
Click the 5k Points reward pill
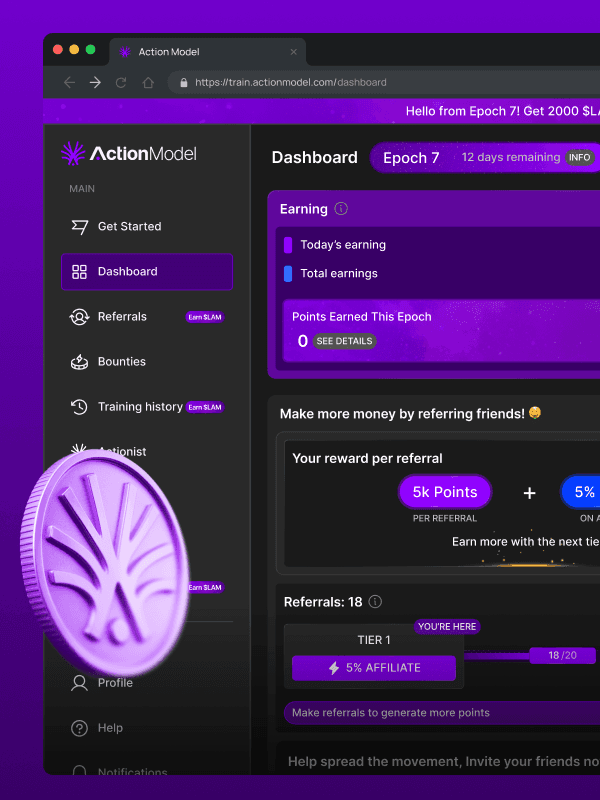[x=445, y=492]
